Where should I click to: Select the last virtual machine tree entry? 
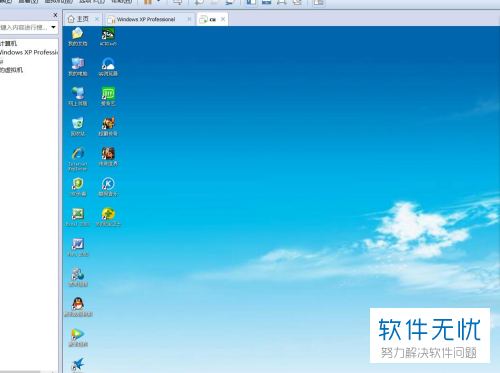point(11,70)
